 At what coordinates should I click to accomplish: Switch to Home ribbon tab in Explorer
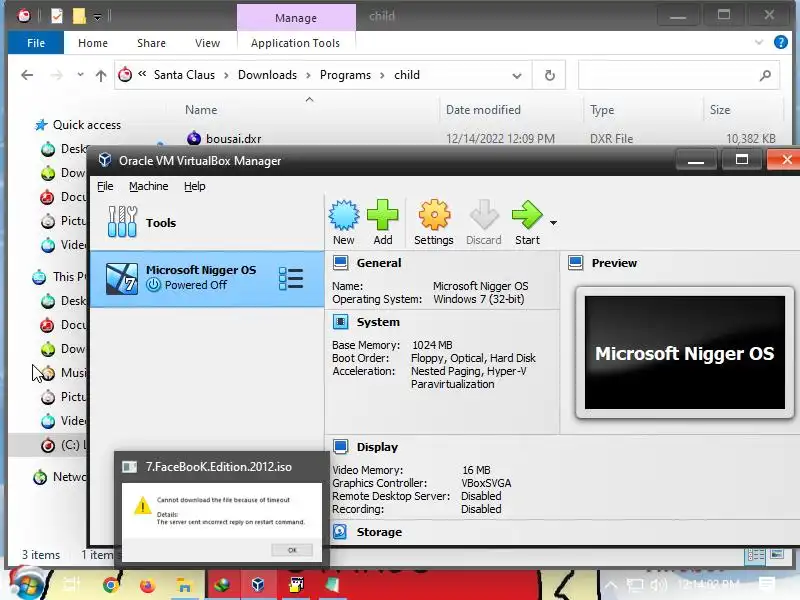pyautogui.click(x=93, y=43)
